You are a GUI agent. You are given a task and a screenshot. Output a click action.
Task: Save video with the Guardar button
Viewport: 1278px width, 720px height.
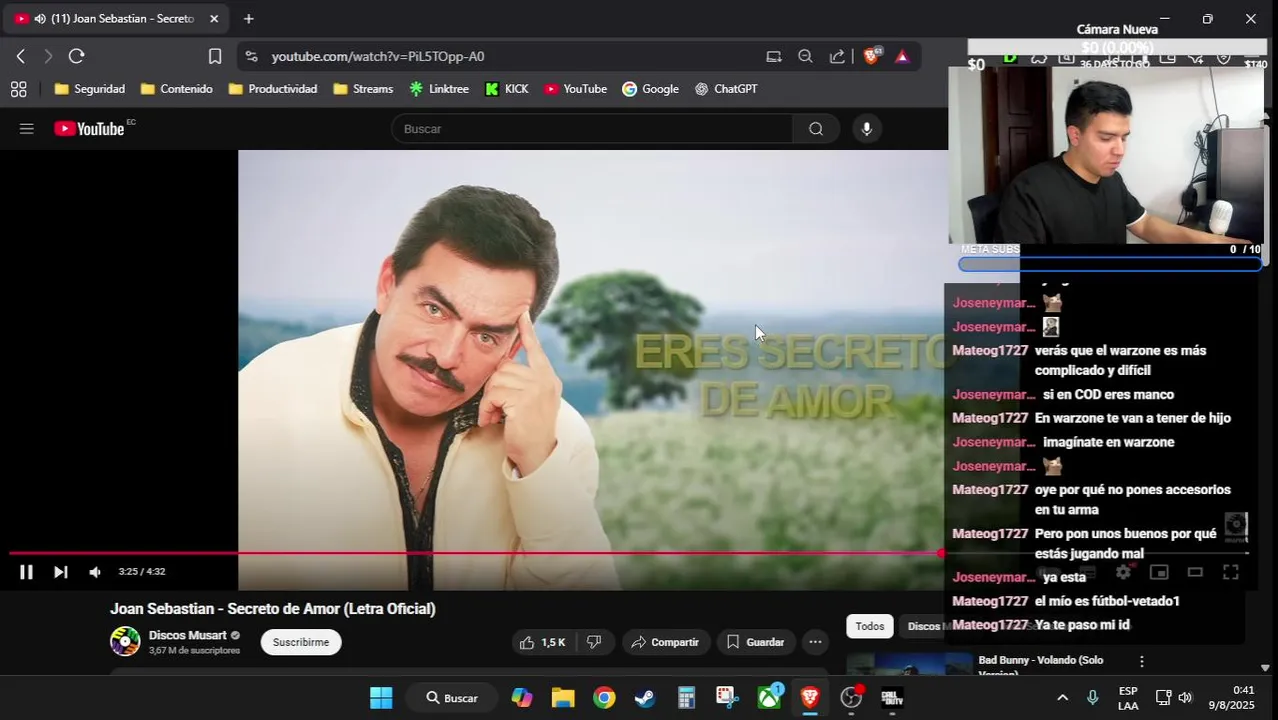[756, 642]
